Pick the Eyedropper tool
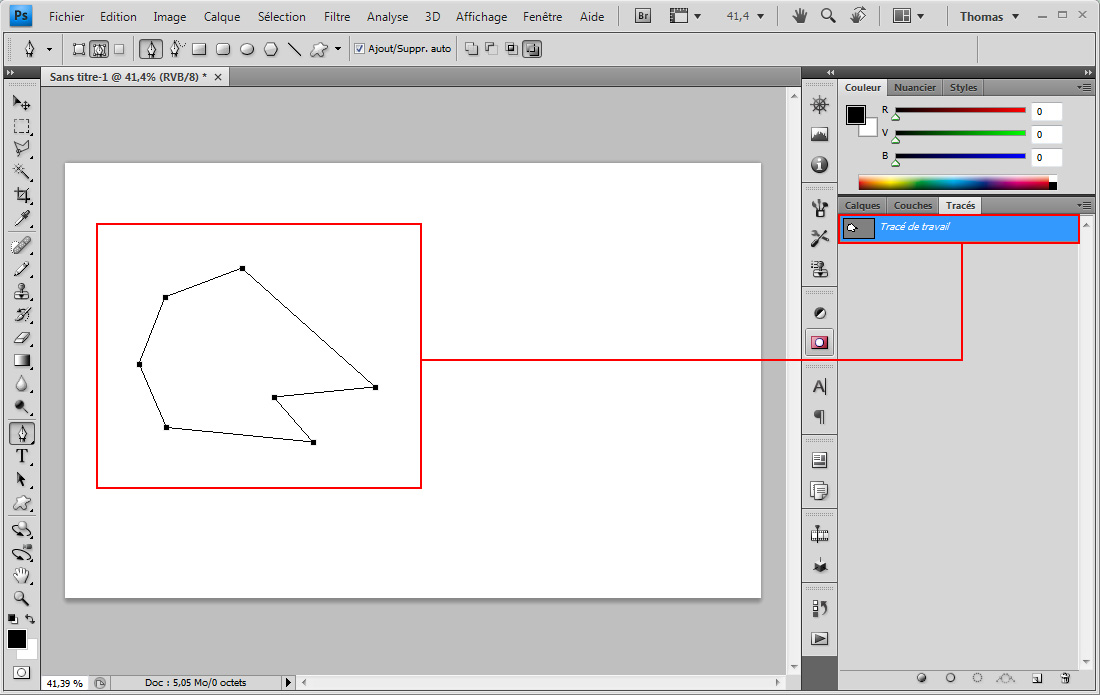Viewport: 1100px width, 695px height. point(21,219)
